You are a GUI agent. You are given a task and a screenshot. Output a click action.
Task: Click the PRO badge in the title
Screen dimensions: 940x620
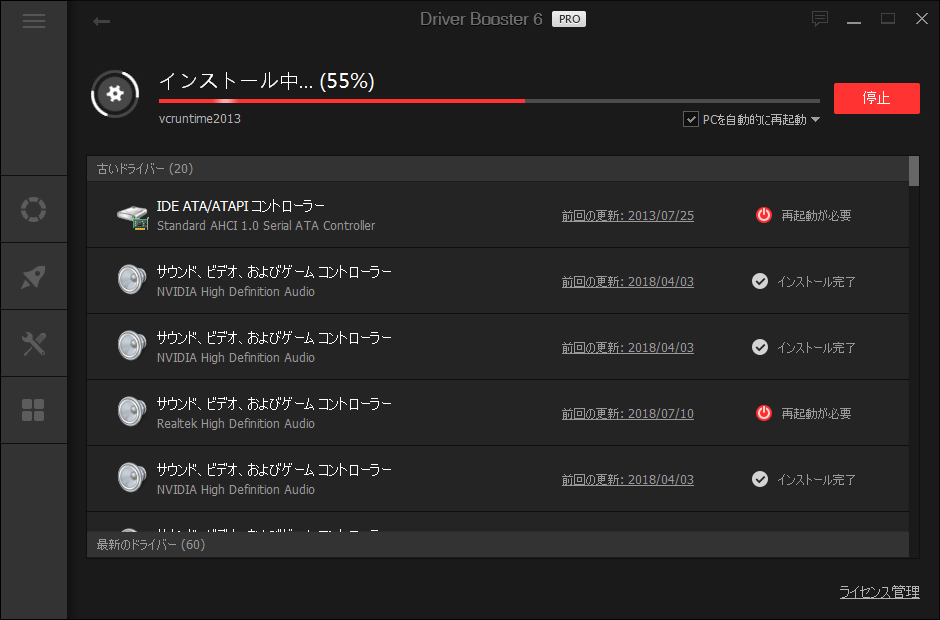point(569,19)
